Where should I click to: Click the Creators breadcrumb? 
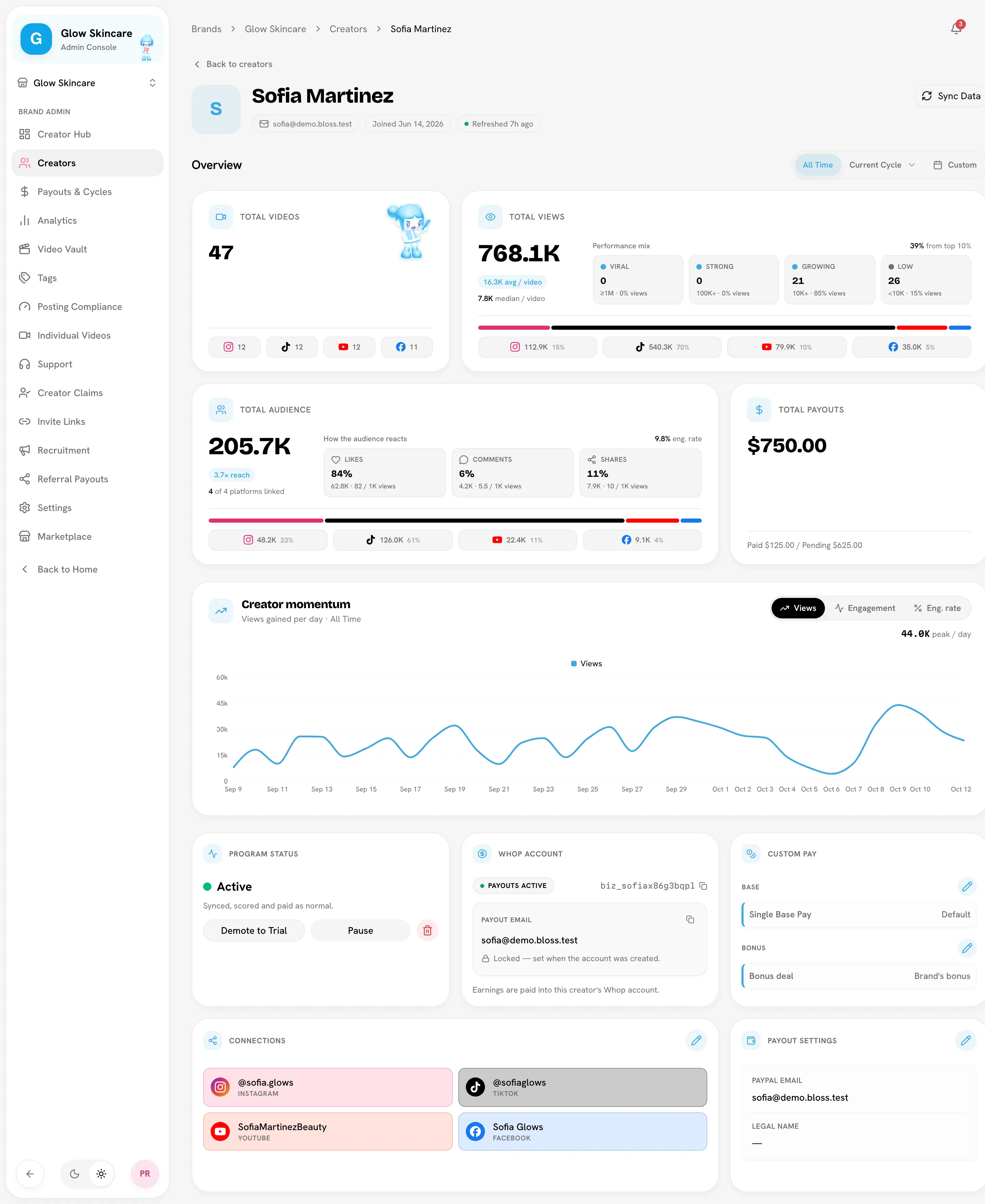point(349,29)
